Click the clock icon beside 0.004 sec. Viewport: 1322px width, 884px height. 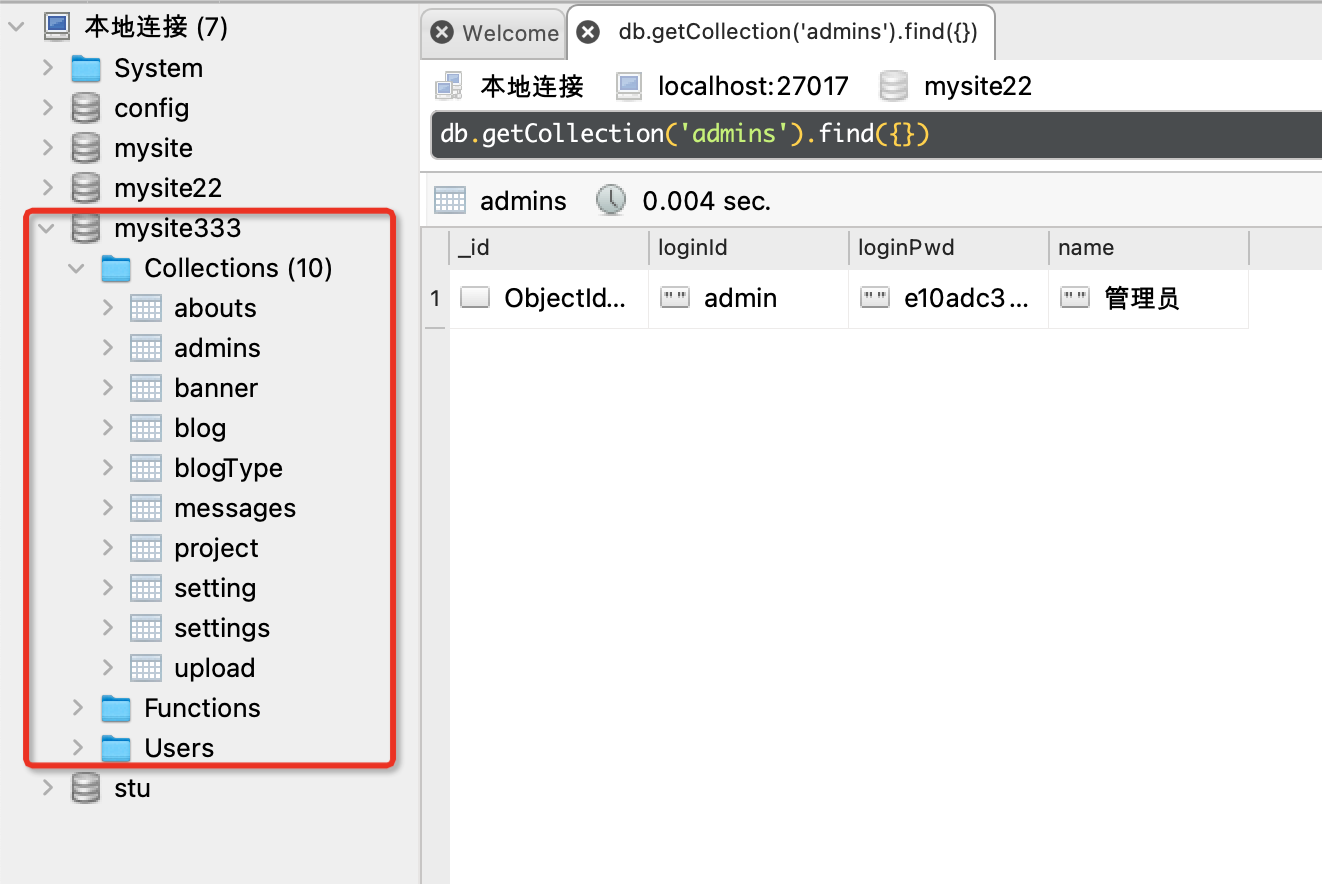point(610,200)
